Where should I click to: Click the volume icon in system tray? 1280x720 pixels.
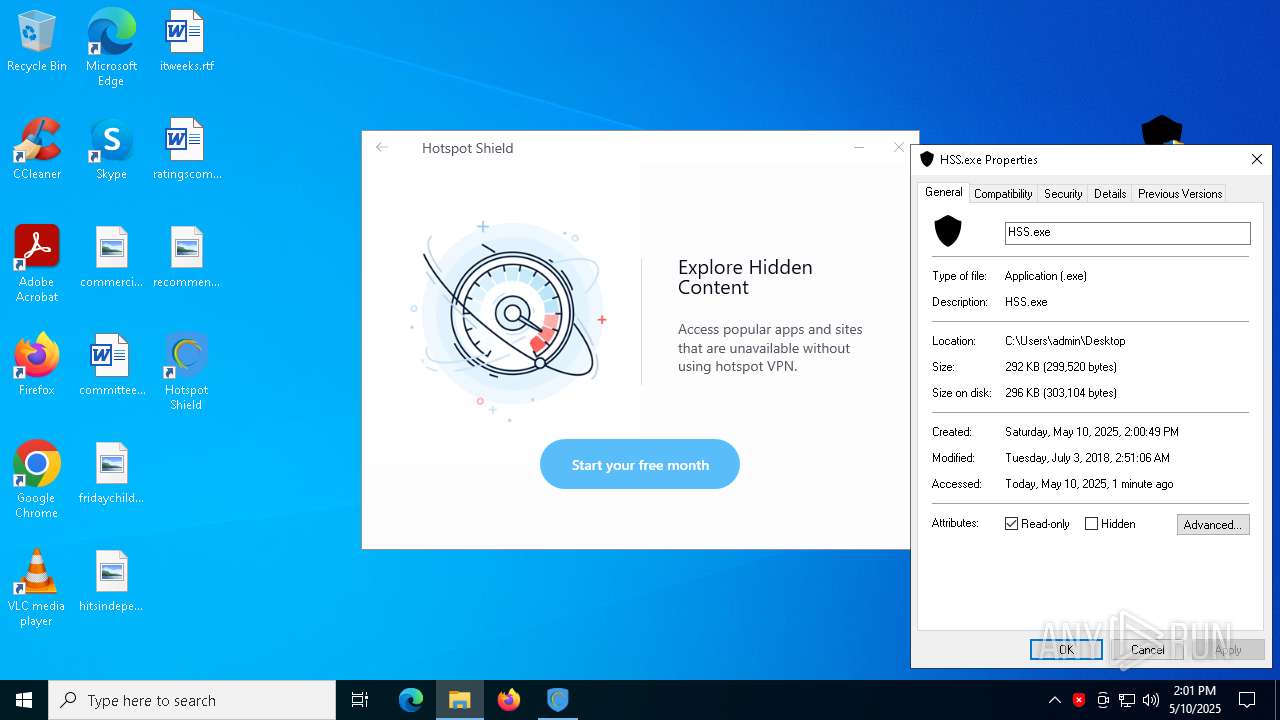[x=1151, y=700]
